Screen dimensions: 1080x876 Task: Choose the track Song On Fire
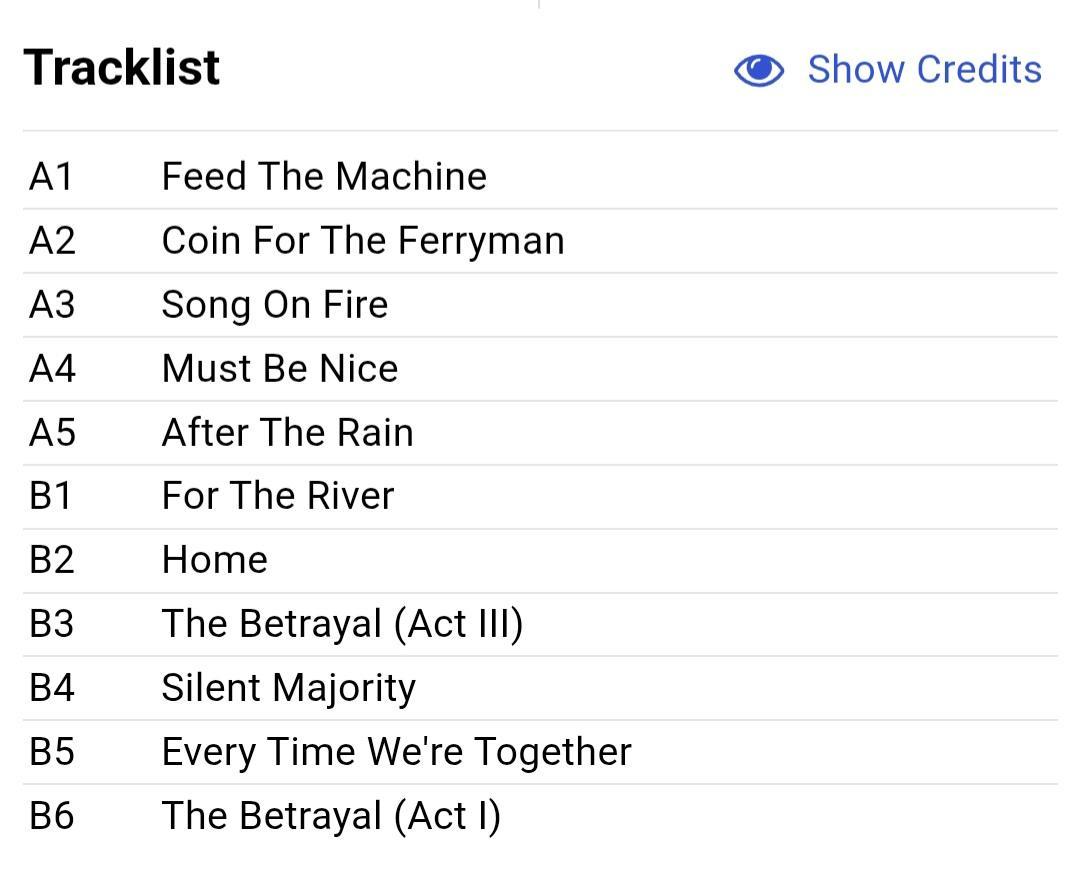pyautogui.click(x=275, y=304)
